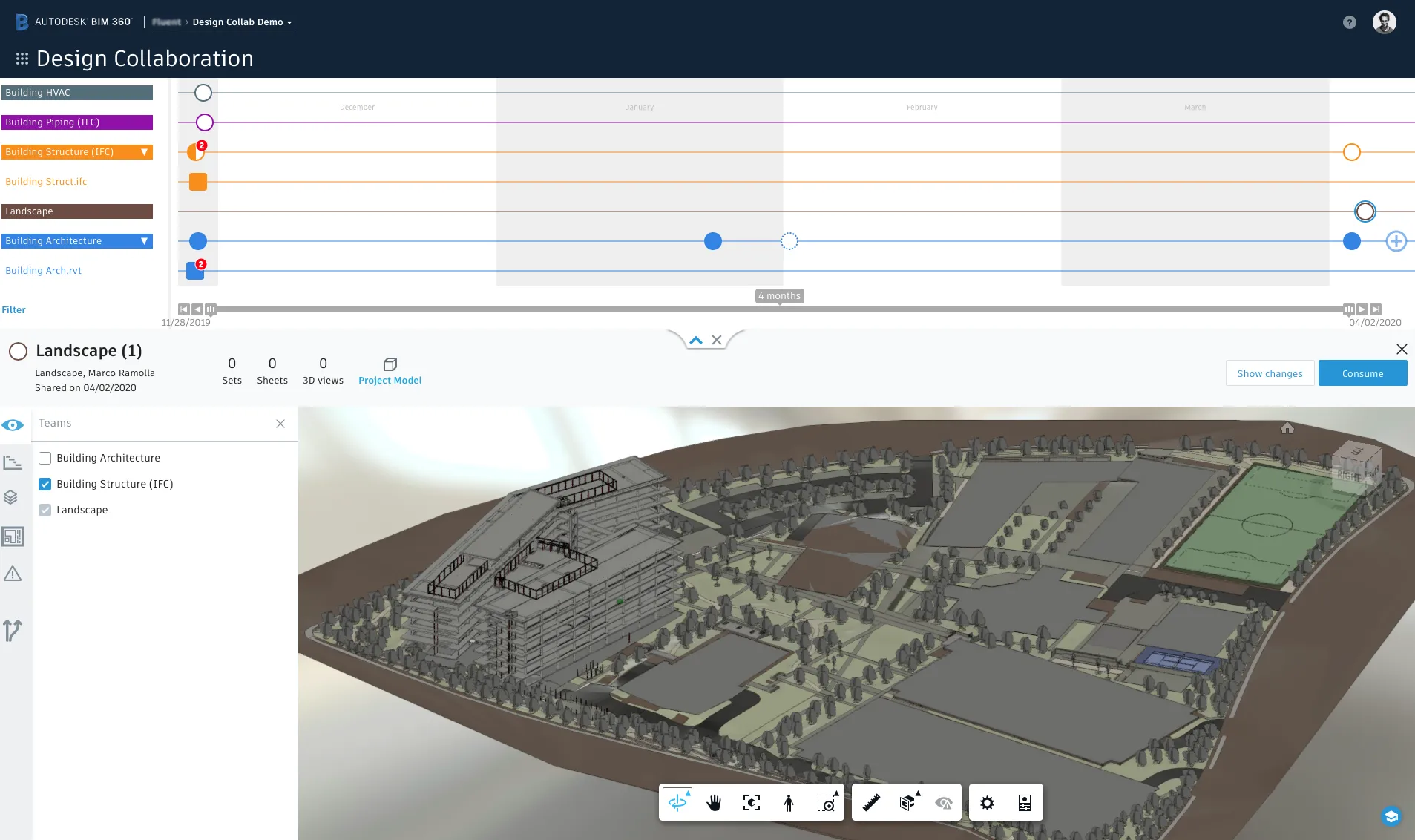The height and width of the screenshot is (840, 1415).
Task: Activate the Section analysis tool
Action: click(x=907, y=802)
